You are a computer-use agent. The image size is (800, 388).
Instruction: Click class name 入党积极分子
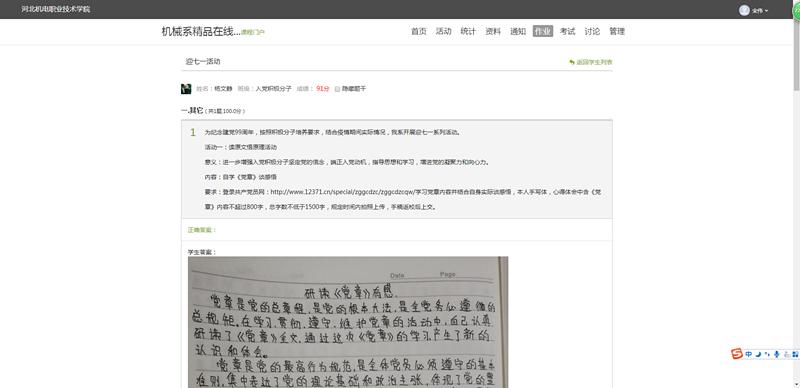[x=273, y=89]
